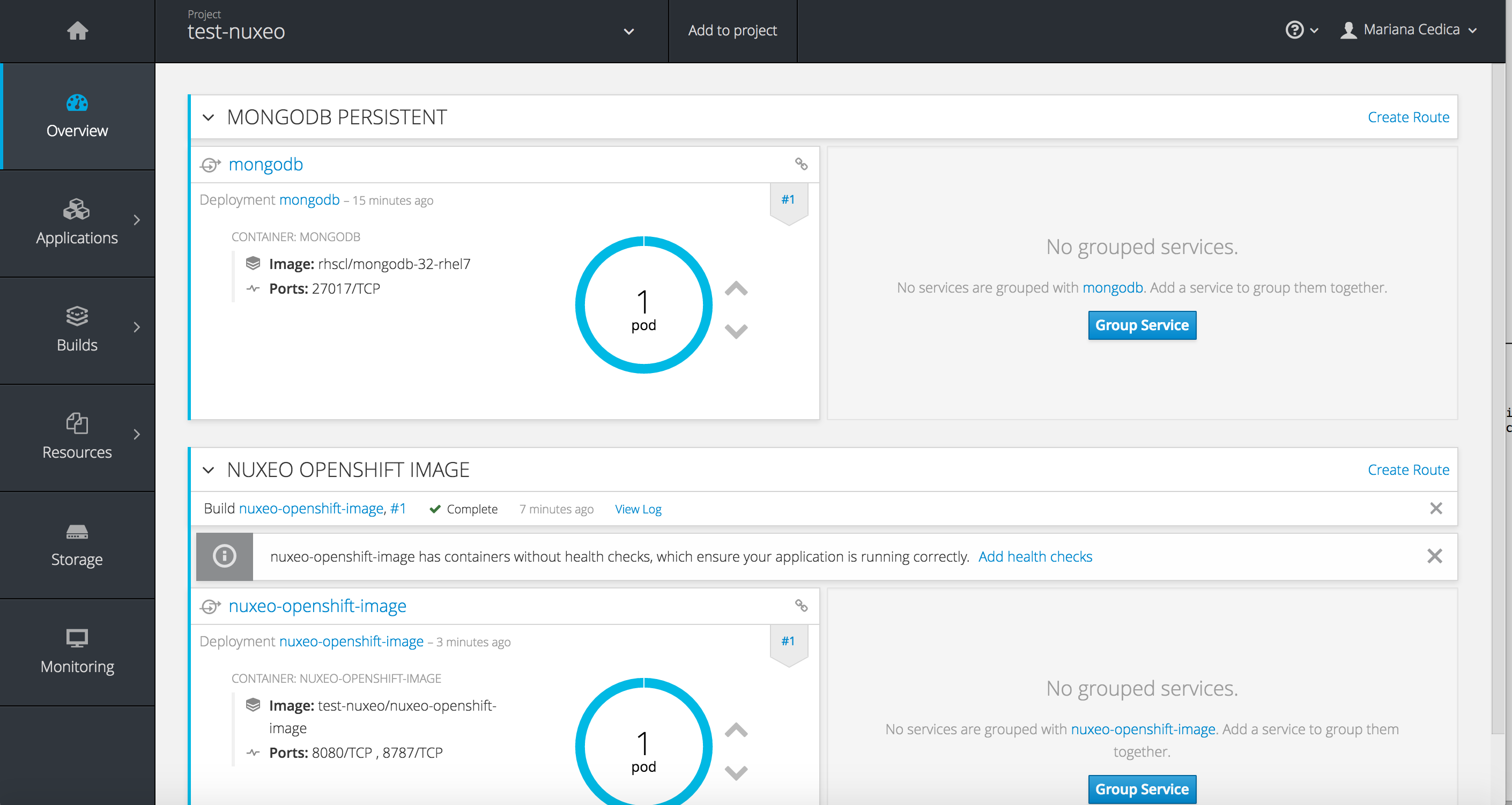Click Create Route for MONGODB PERSISTENT
This screenshot has width=1512, height=805.
[1408, 117]
